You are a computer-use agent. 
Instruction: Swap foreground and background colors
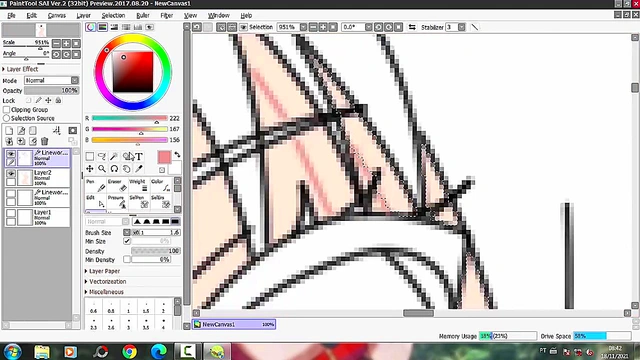coord(177,155)
